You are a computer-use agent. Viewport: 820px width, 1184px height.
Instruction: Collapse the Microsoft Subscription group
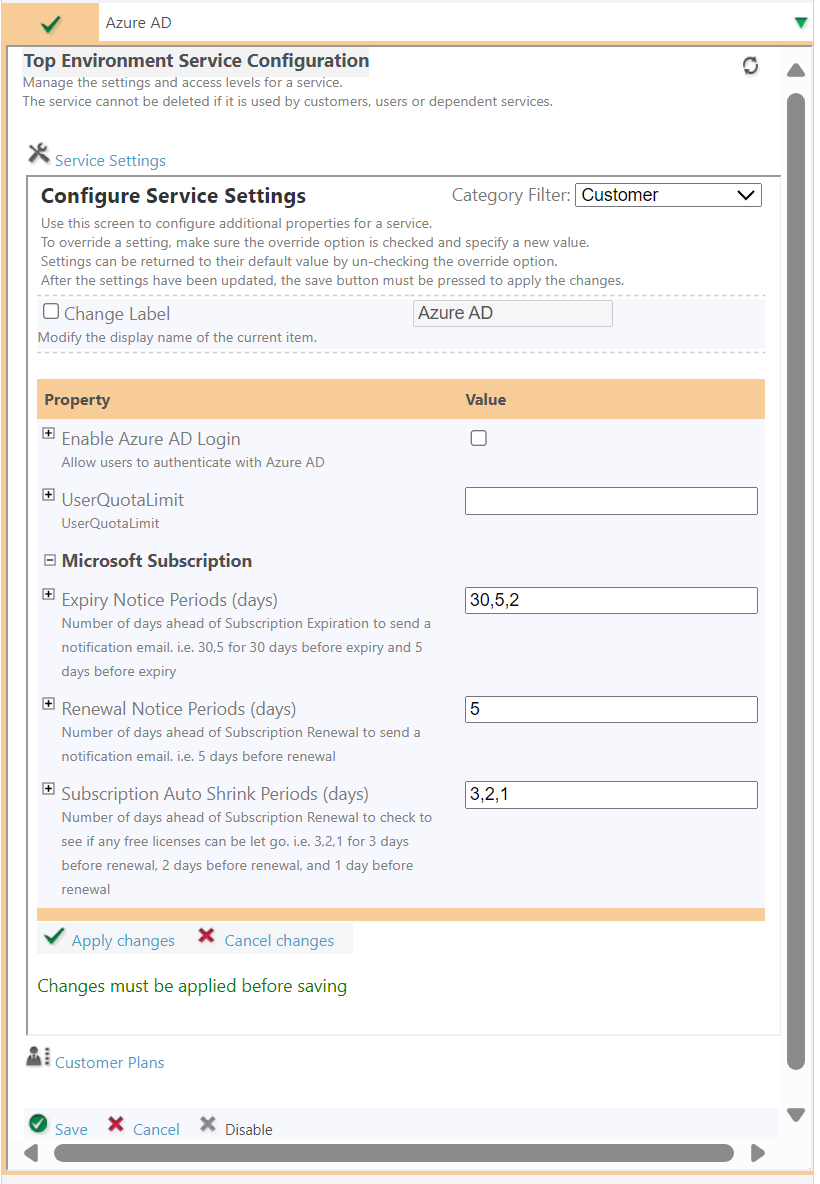(50, 560)
